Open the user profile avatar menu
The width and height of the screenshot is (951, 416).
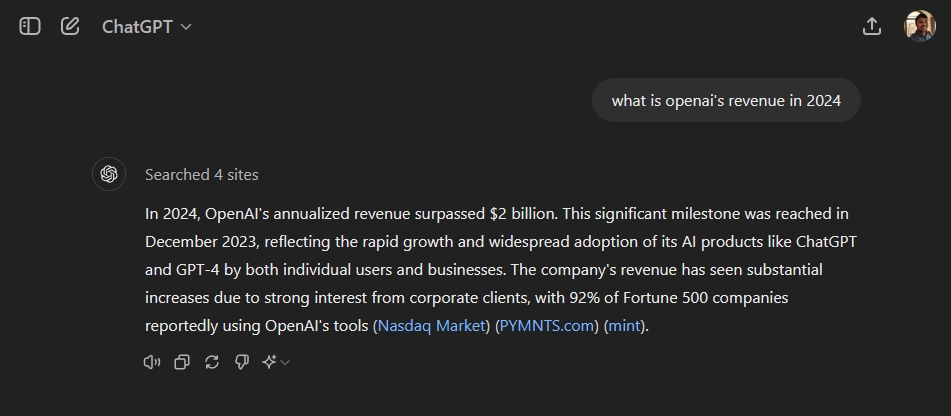pos(919,27)
